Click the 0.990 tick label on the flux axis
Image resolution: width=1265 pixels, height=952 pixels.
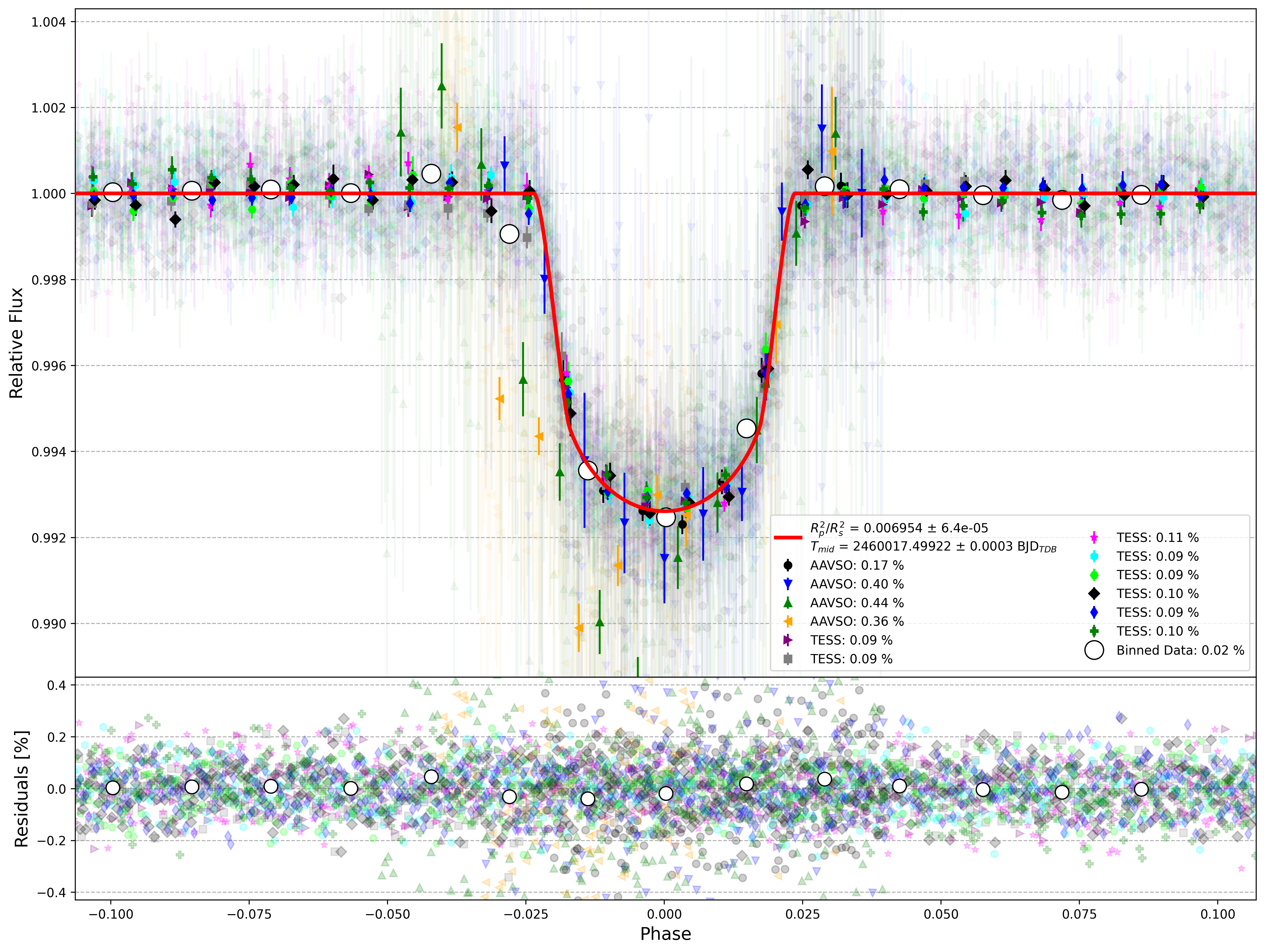coord(49,624)
